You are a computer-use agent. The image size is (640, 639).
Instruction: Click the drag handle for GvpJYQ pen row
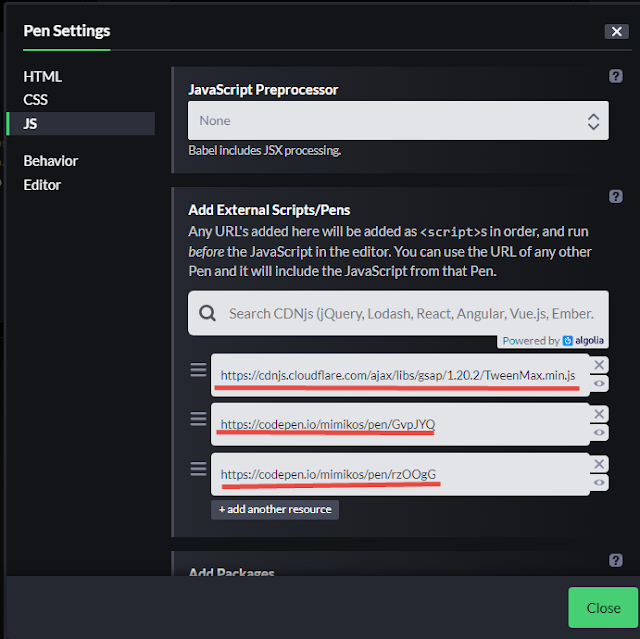click(x=198, y=419)
